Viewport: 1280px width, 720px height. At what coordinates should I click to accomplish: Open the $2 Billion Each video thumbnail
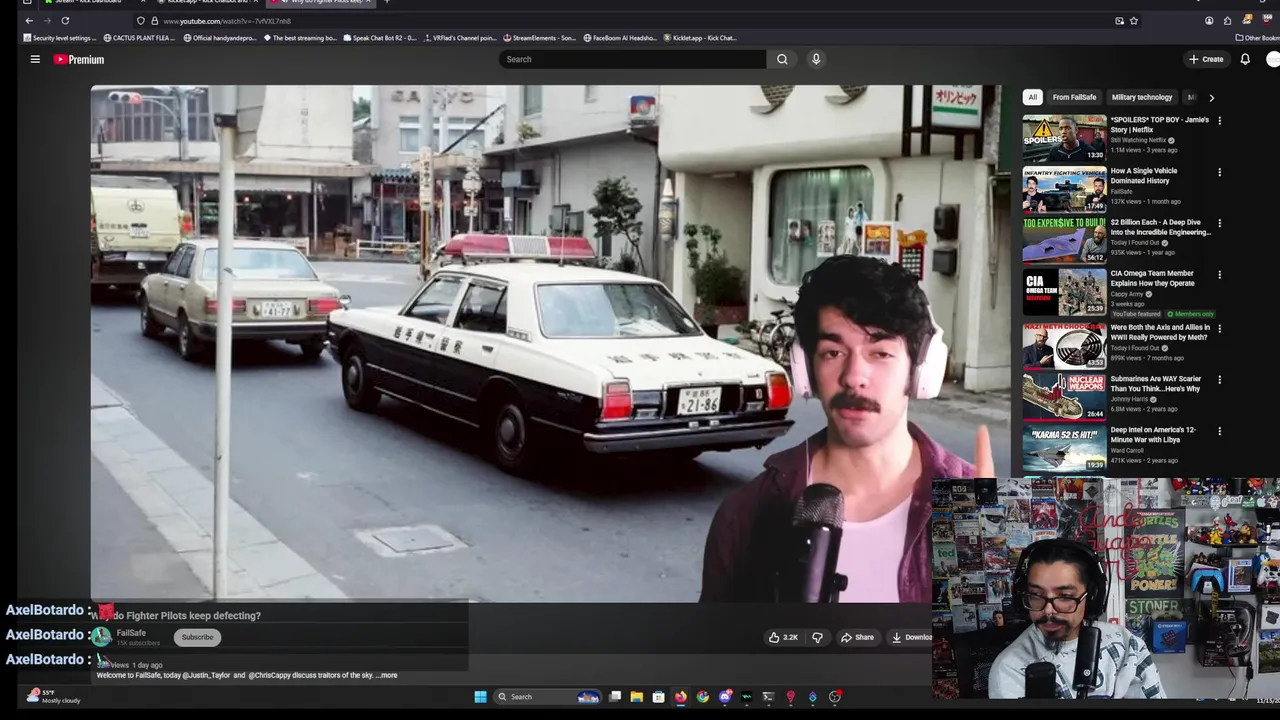point(1064,240)
